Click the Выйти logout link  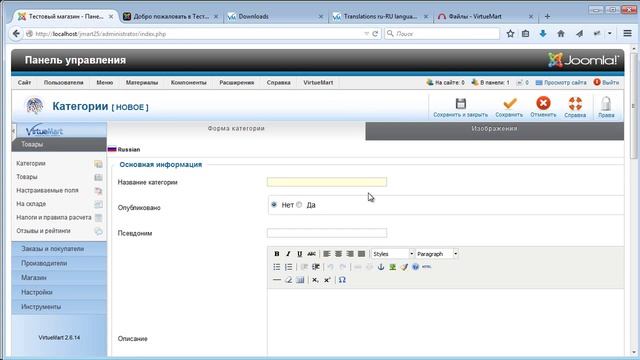point(607,82)
